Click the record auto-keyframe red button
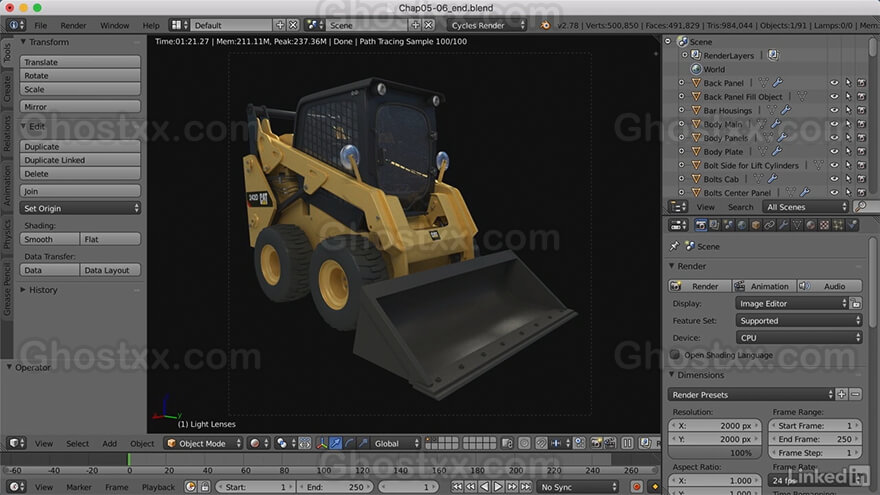The height and width of the screenshot is (495, 880). (x=636, y=487)
